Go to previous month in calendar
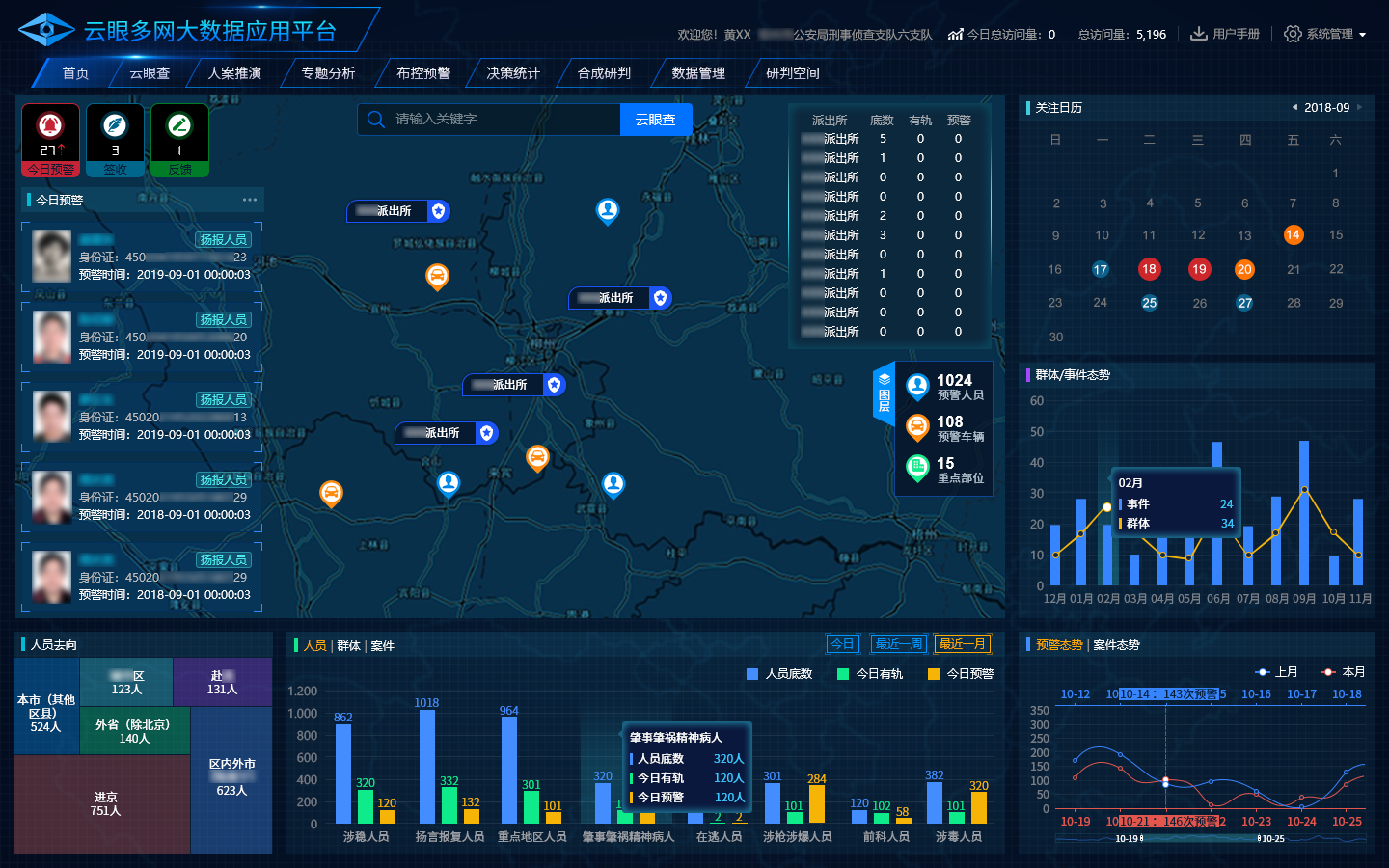1389x868 pixels. pyautogui.click(x=1294, y=108)
